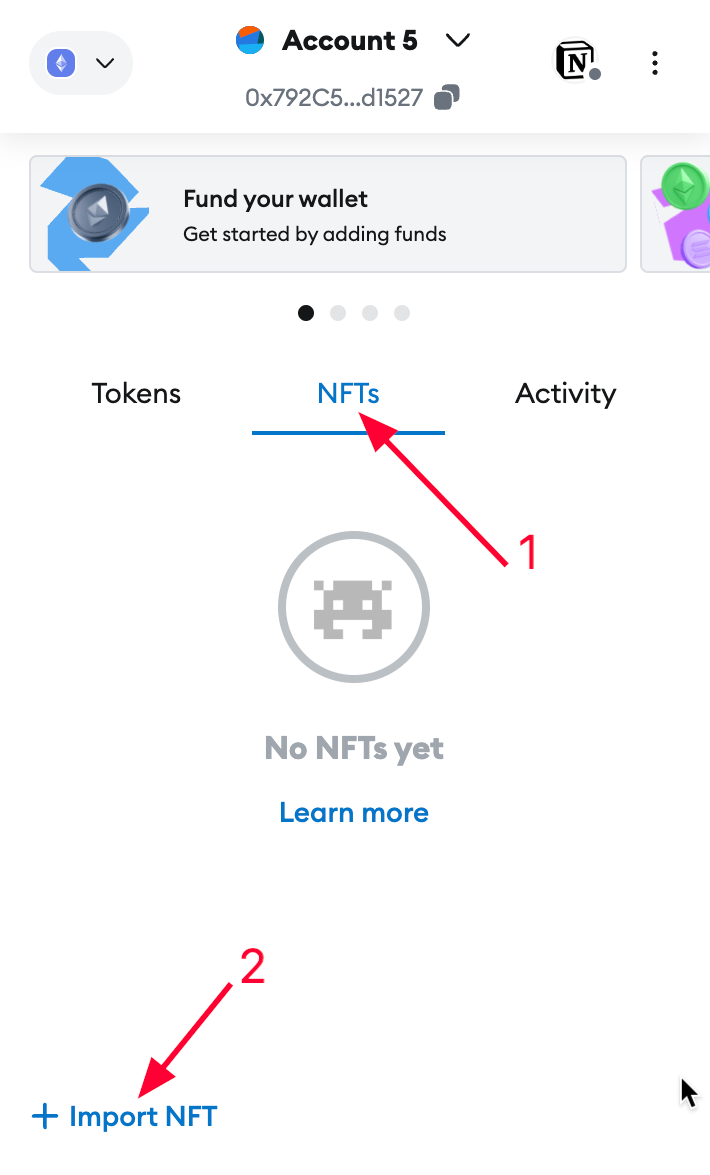Click the gray NFT placeholder icon

pyautogui.click(x=354, y=607)
